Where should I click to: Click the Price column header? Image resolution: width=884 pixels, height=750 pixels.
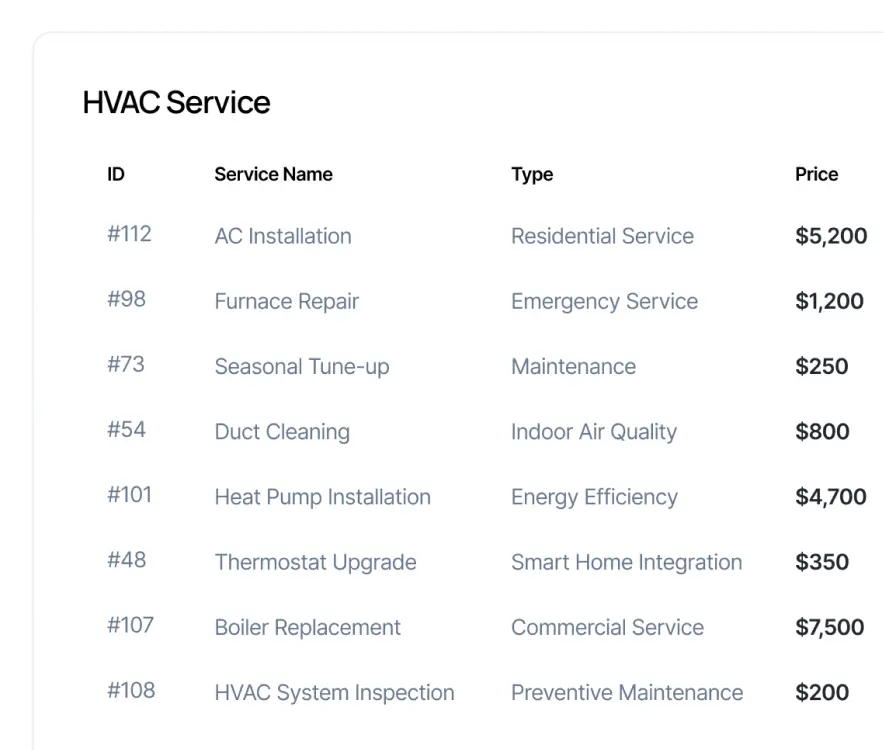click(816, 174)
